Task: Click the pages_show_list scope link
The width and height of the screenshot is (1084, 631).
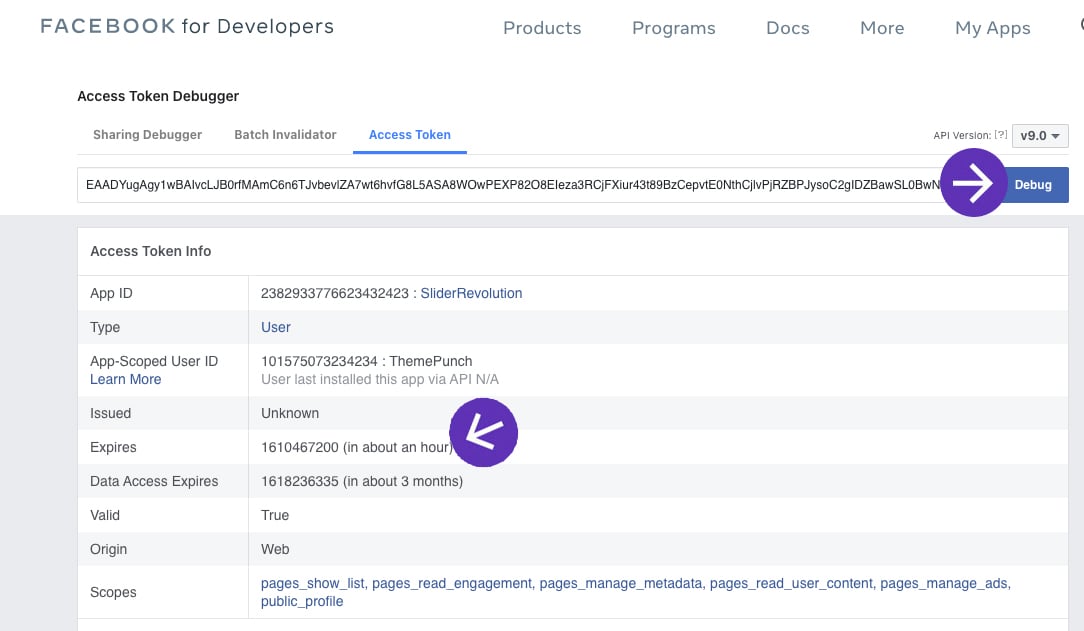Action: pyautogui.click(x=312, y=583)
